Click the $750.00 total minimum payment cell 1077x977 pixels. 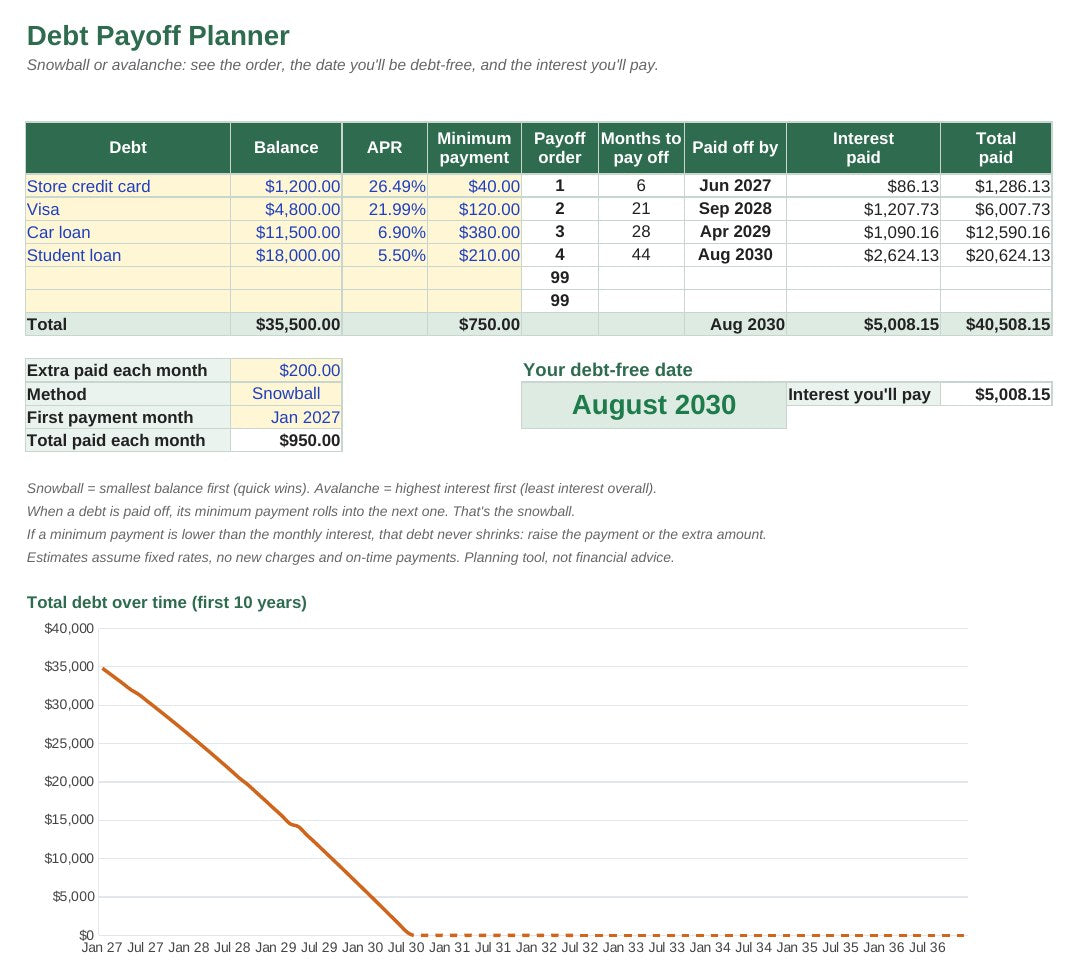pos(474,324)
